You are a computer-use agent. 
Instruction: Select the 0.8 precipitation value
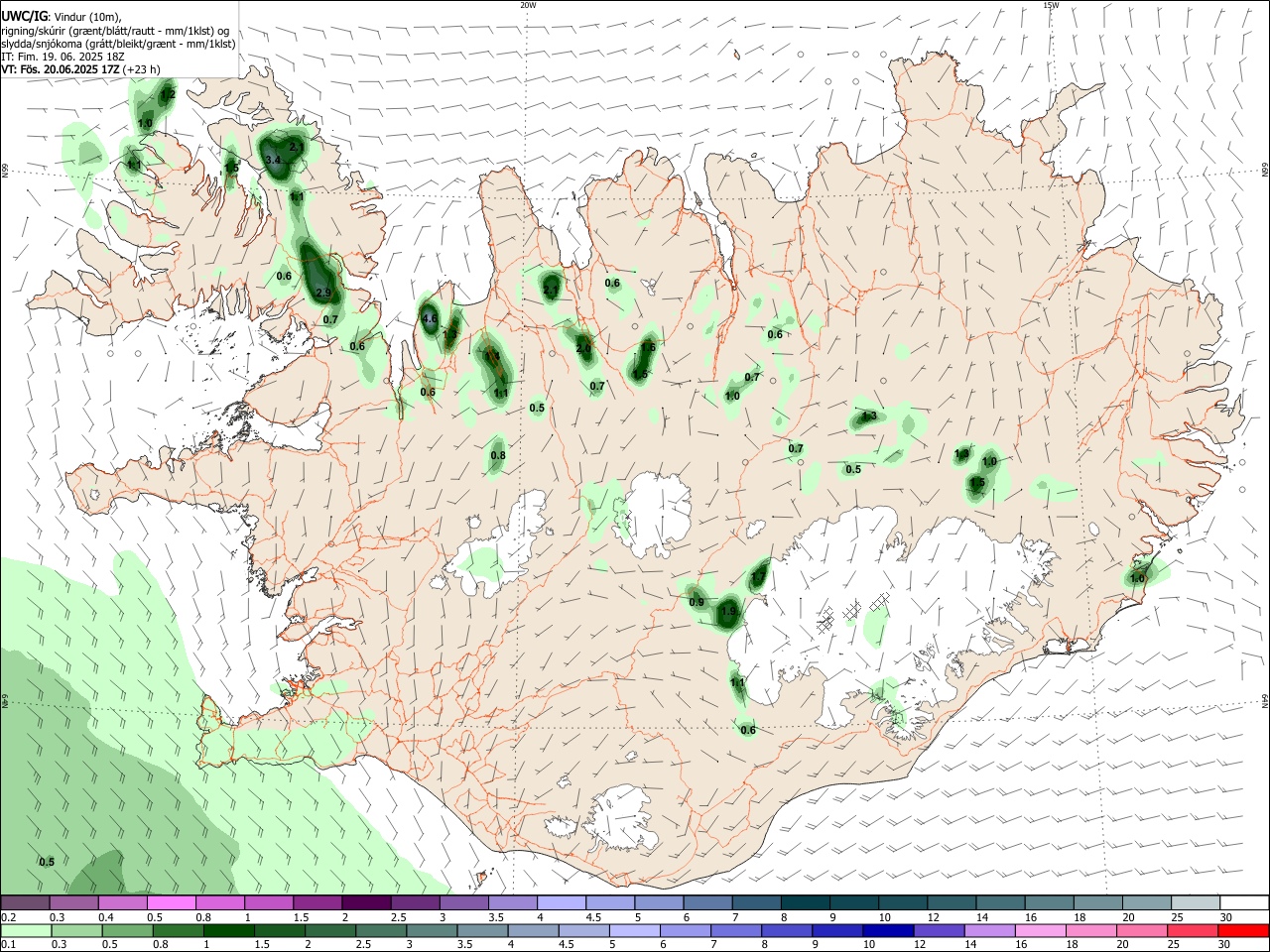coord(498,456)
